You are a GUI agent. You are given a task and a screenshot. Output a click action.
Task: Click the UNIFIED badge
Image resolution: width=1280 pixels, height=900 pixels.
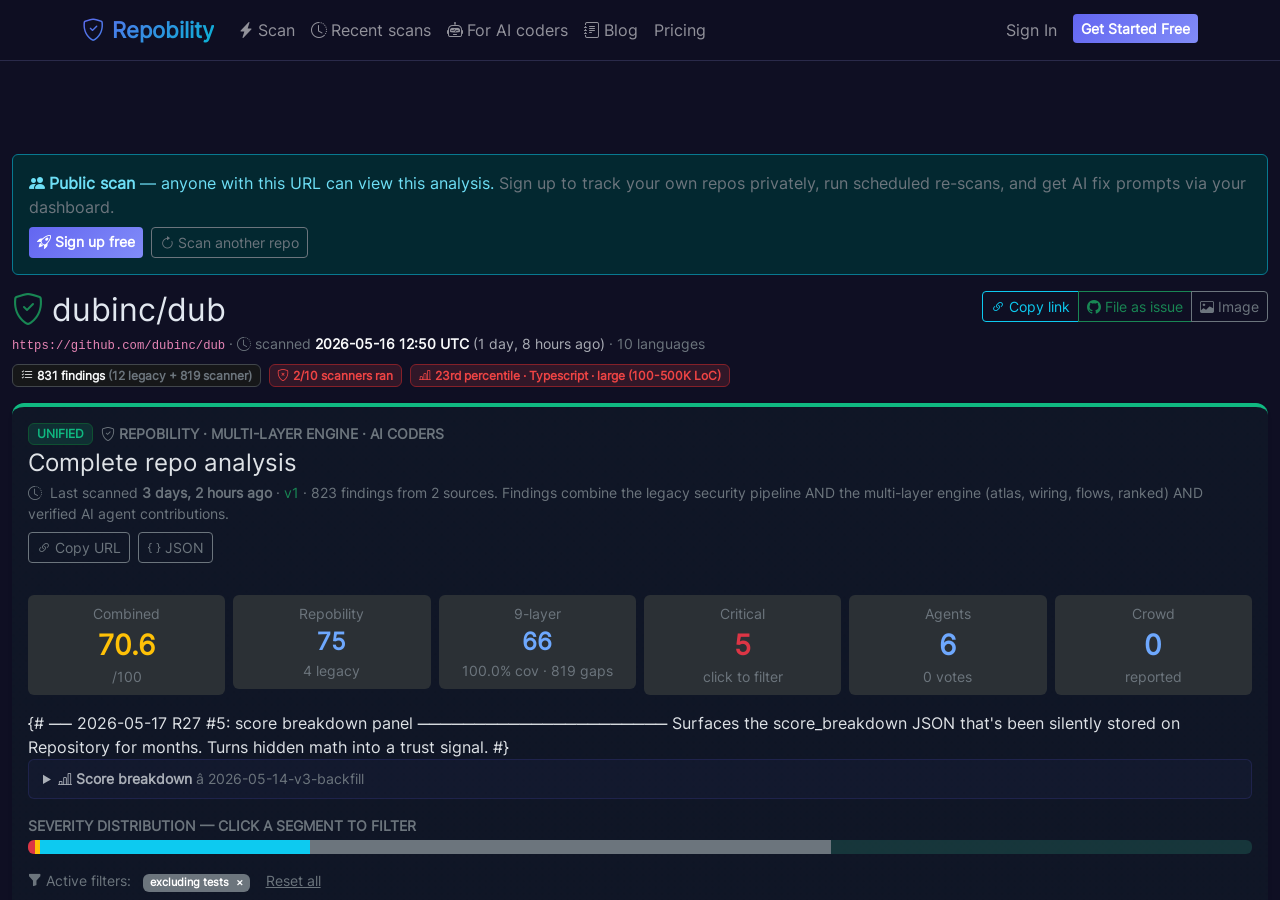click(60, 434)
